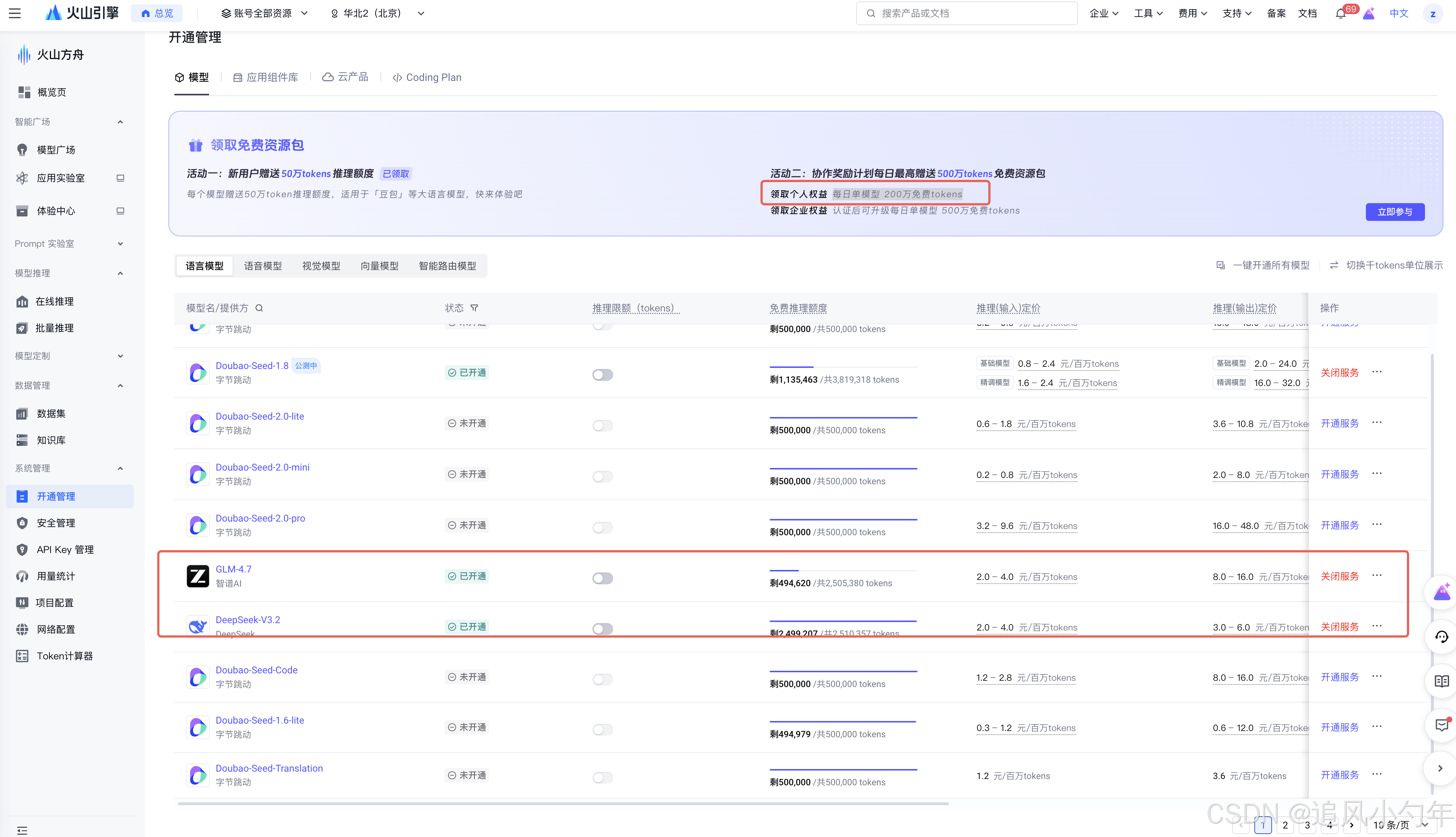Toggle the inference limit switch for GLM-4.7
The image size is (1456, 837).
(x=602, y=578)
